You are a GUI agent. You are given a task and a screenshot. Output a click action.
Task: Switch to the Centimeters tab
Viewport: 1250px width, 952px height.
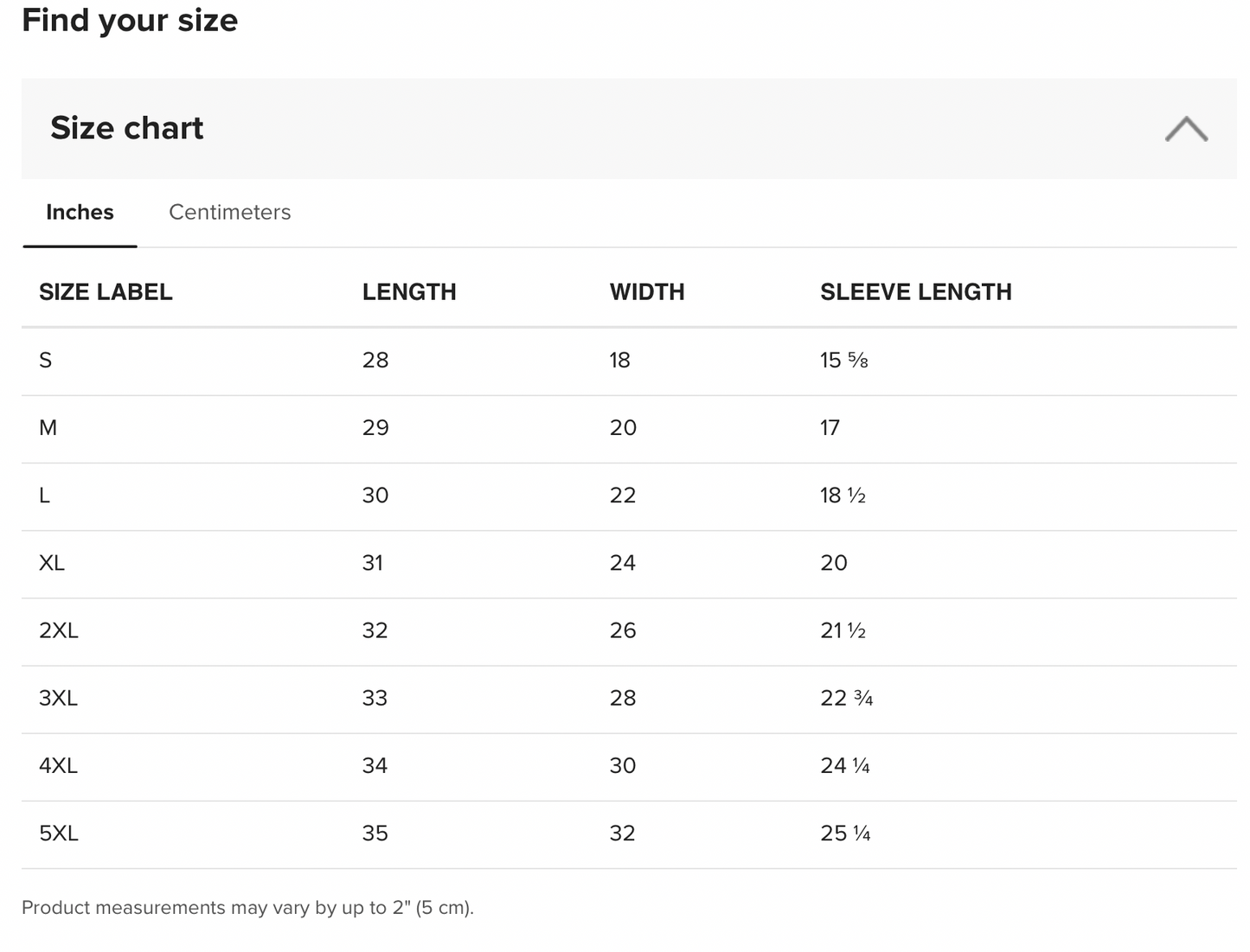229,213
